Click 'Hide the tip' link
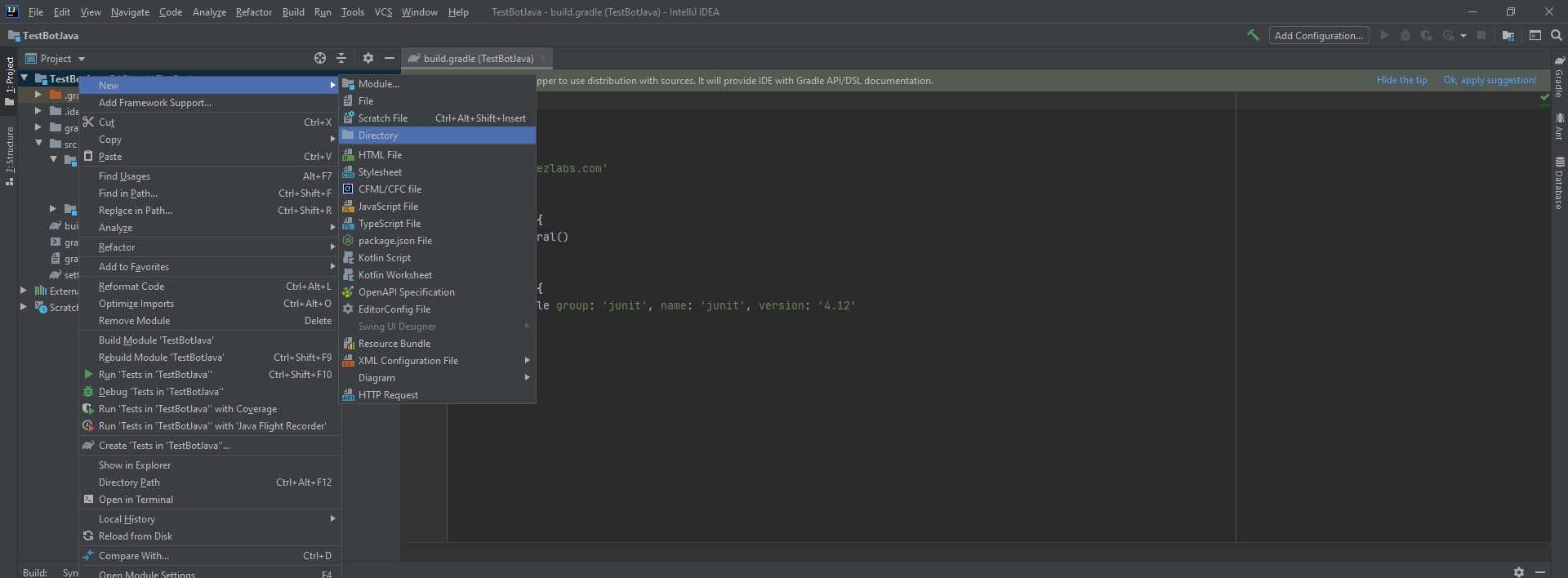 (1401, 80)
